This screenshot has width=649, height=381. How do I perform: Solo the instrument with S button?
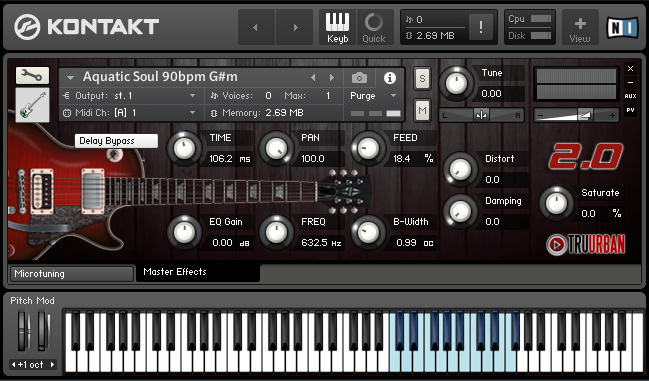(x=422, y=78)
